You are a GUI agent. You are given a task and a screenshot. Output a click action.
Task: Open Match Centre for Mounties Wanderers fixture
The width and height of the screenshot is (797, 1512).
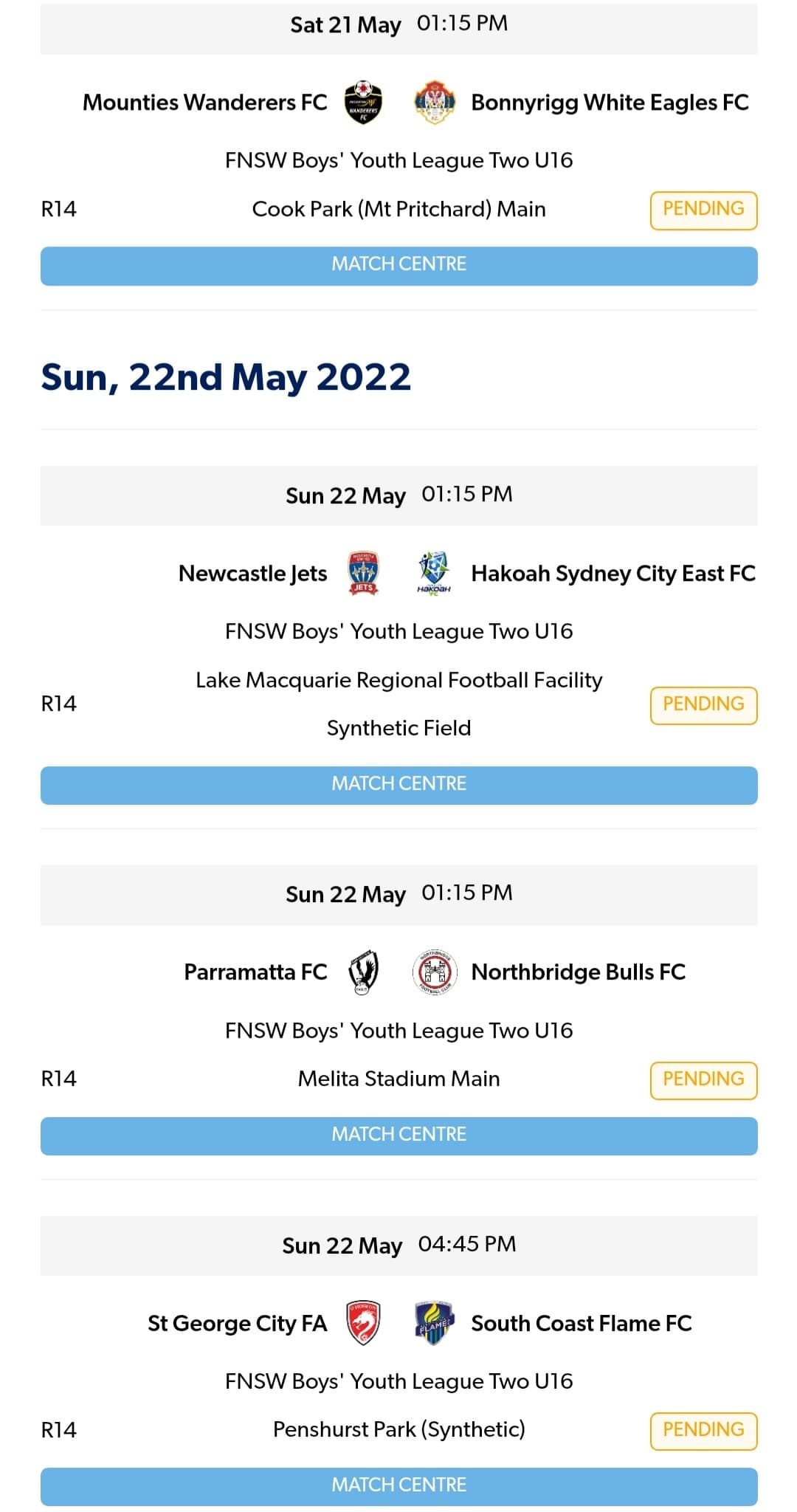398,265
